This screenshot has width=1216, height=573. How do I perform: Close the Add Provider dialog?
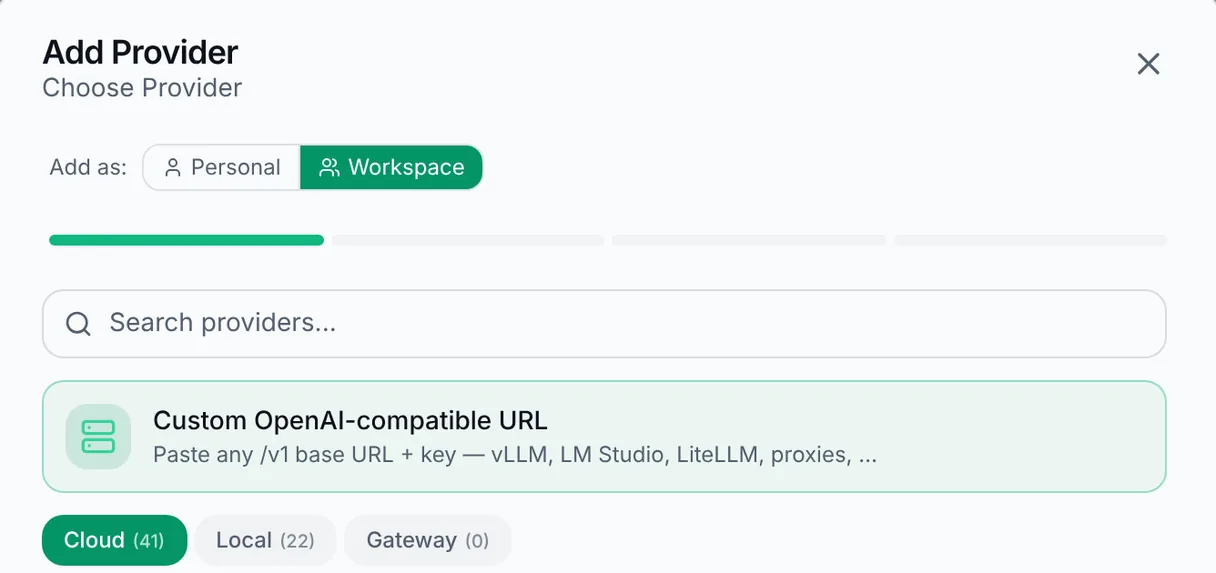1148,64
